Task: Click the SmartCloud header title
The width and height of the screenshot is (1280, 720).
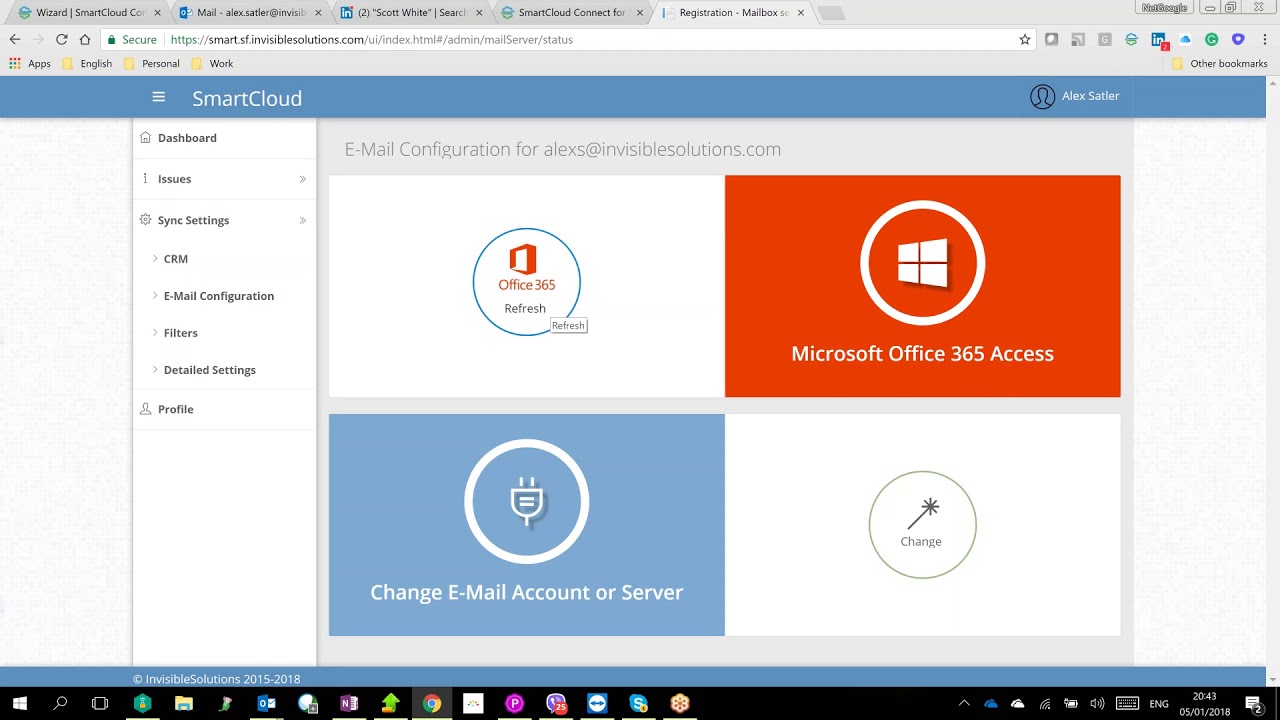Action: pos(247,98)
